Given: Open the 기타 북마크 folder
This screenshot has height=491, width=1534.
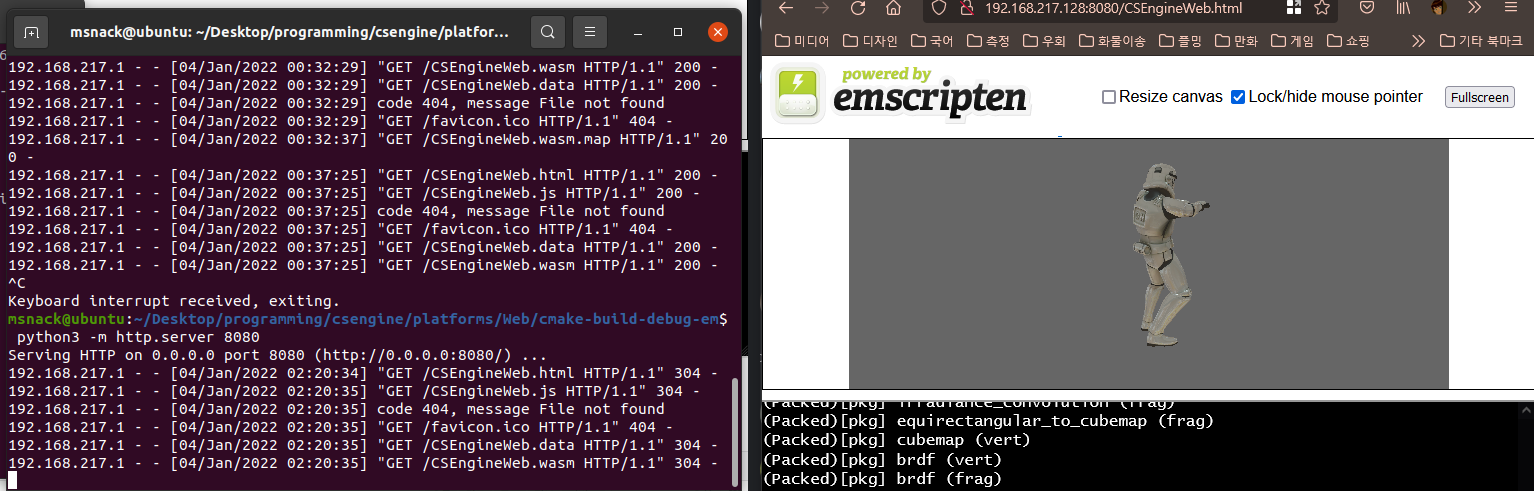Looking at the screenshot, I should (x=1481, y=41).
